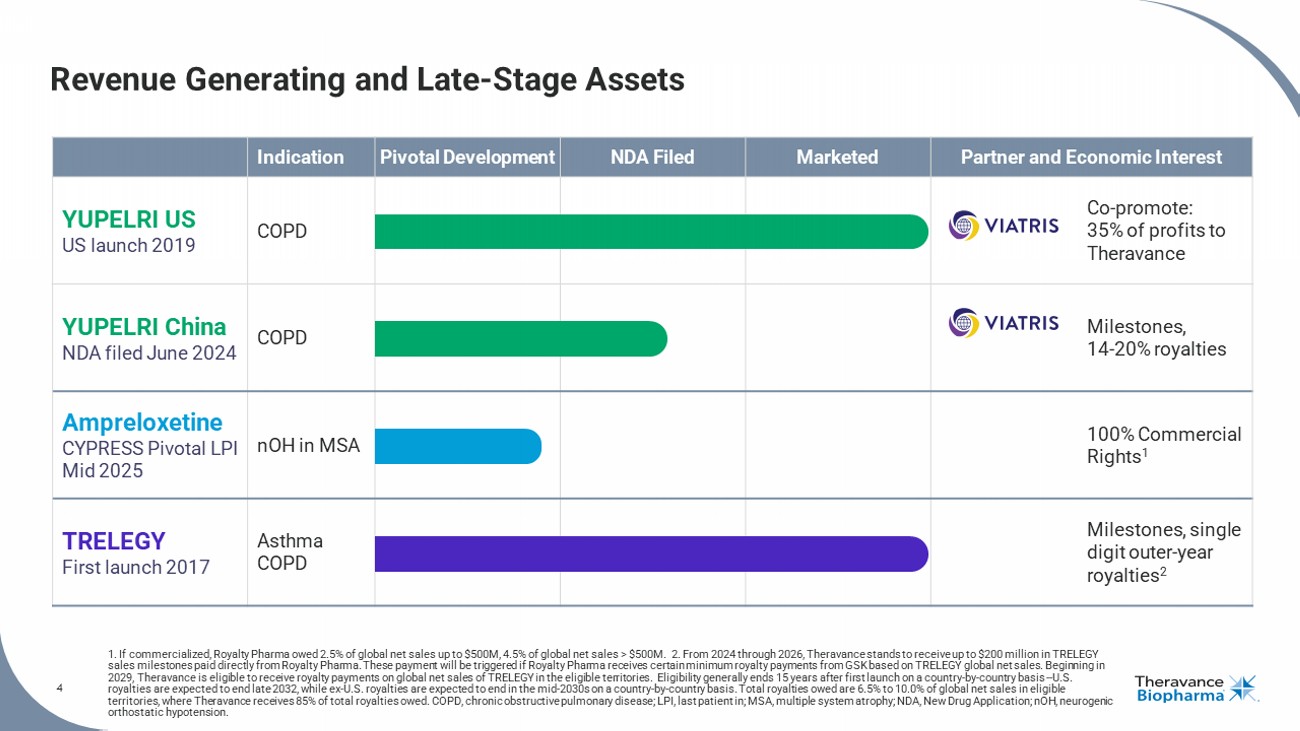
Task: Open the YUPELRI US product name
Action: pos(129,219)
